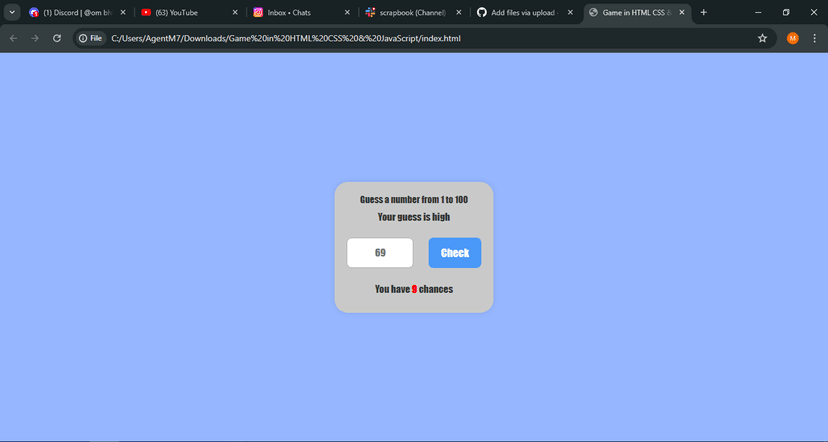The height and width of the screenshot is (442, 828).
Task: Close the Game in HTML CSS tab
Action: click(x=682, y=12)
